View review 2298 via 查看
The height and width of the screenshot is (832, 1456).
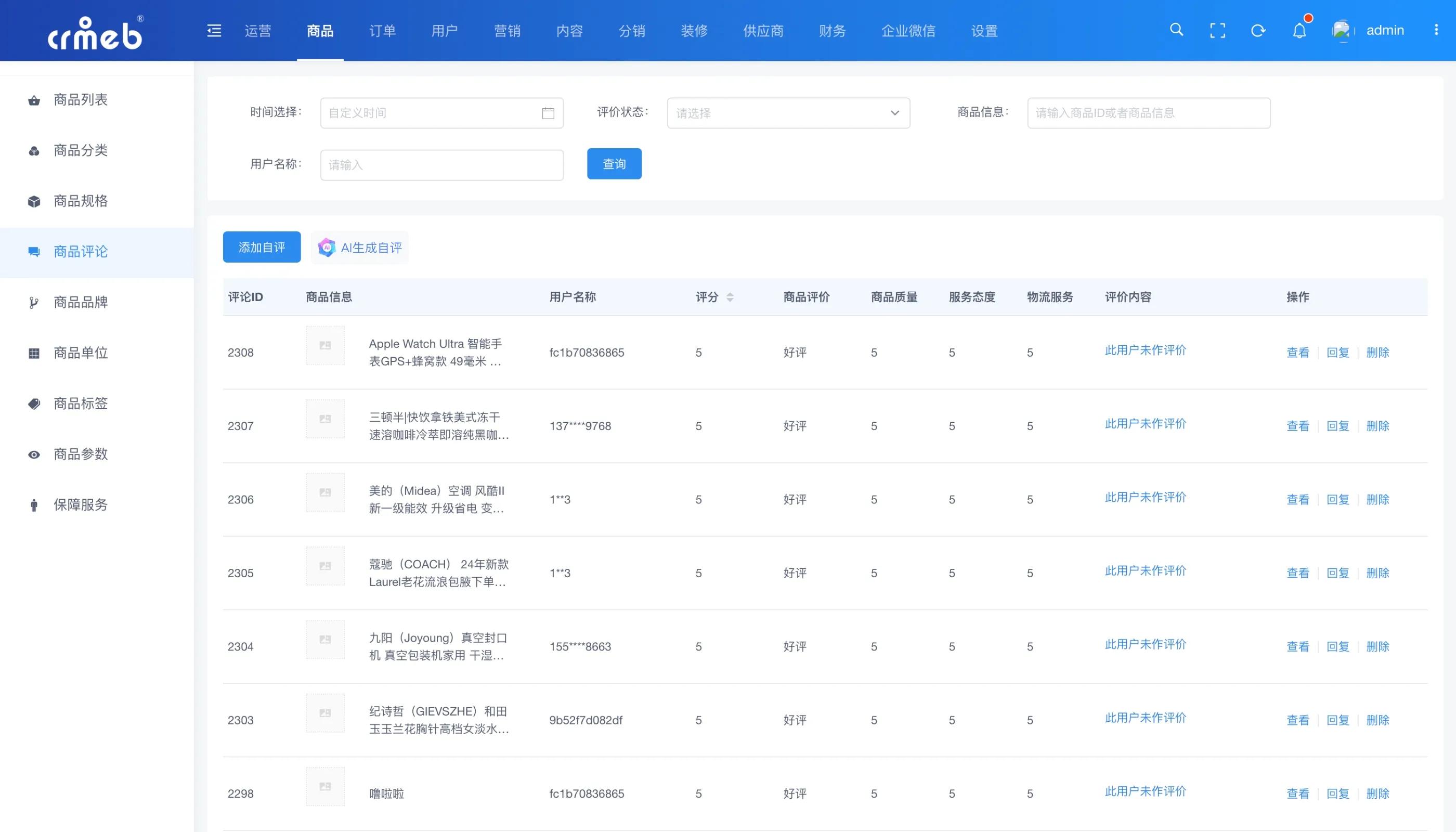pyautogui.click(x=1298, y=794)
